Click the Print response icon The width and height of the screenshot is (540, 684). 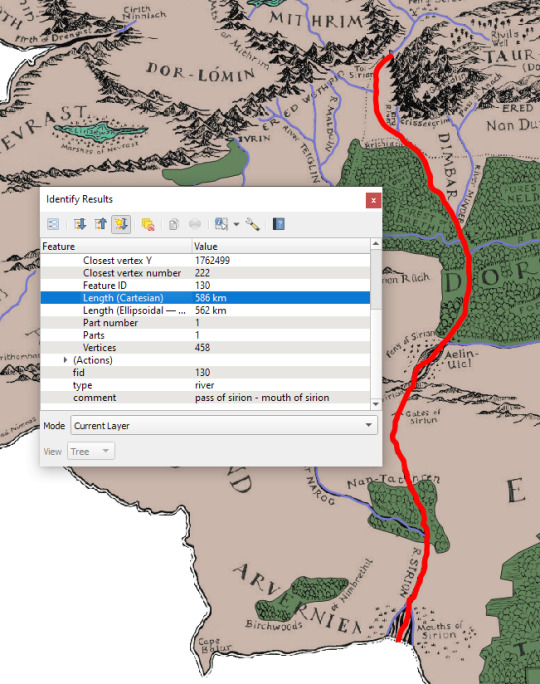195,224
